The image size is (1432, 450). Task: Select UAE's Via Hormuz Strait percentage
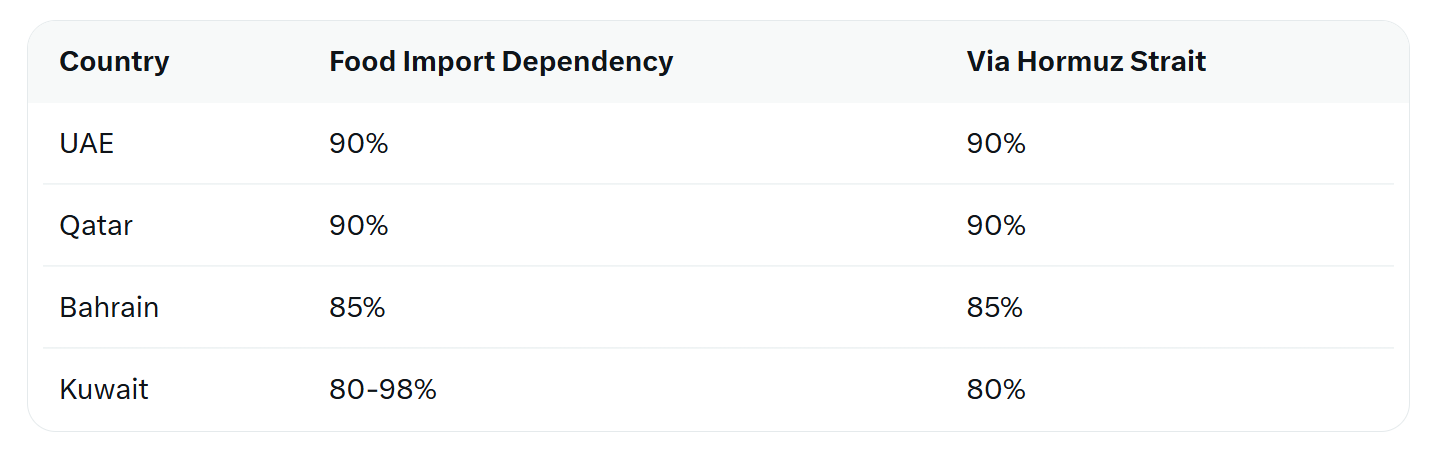996,144
